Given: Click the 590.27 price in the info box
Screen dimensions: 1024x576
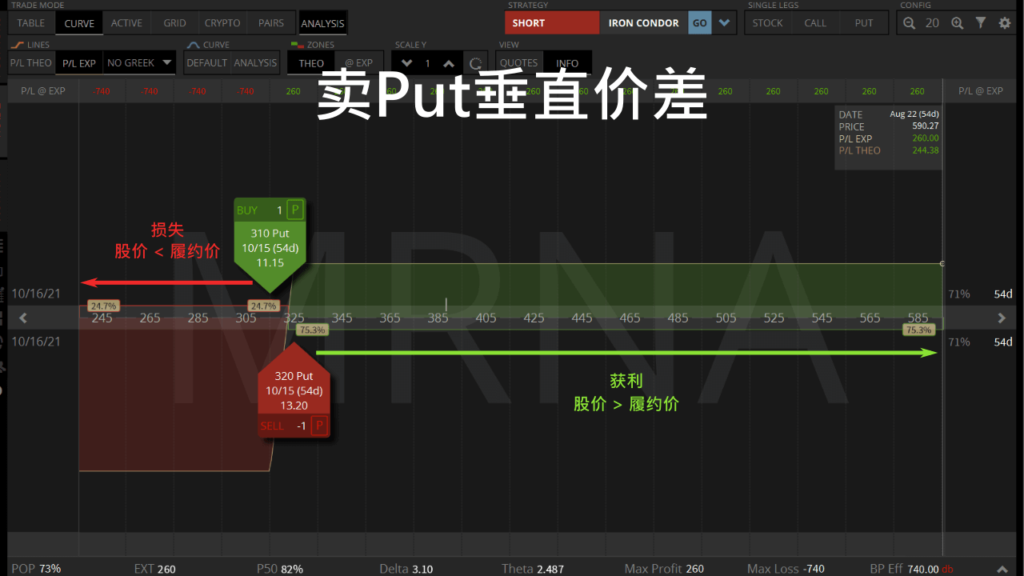Looking at the screenshot, I should click(x=925, y=126).
